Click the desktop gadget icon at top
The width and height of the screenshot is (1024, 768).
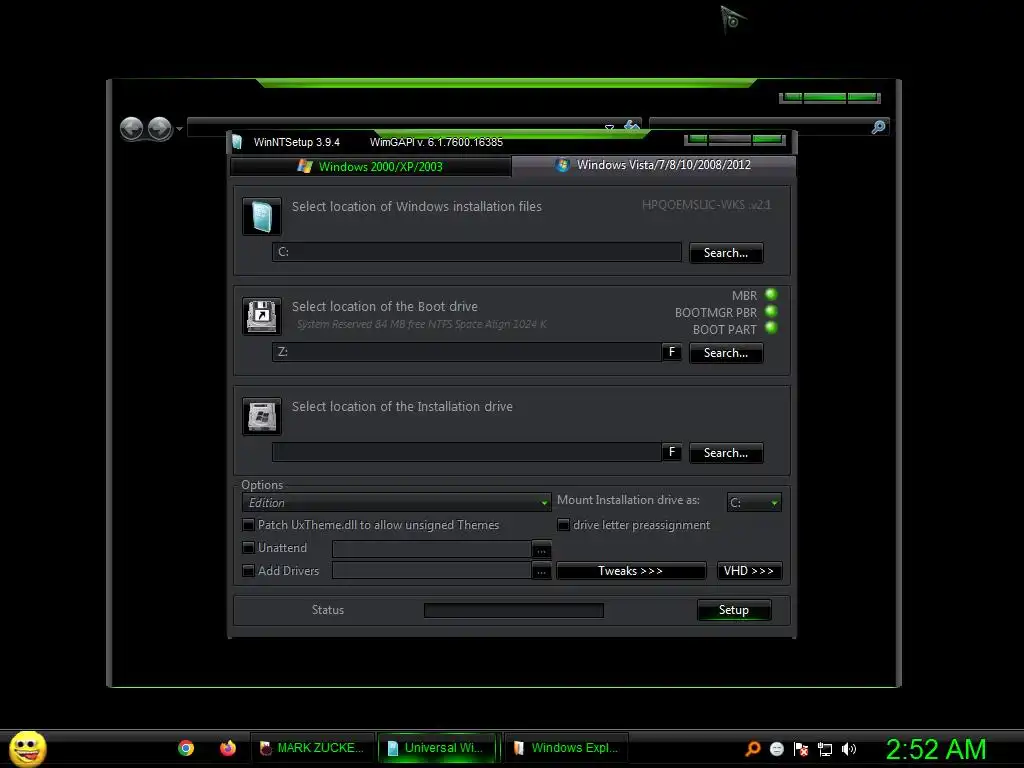pos(733,20)
